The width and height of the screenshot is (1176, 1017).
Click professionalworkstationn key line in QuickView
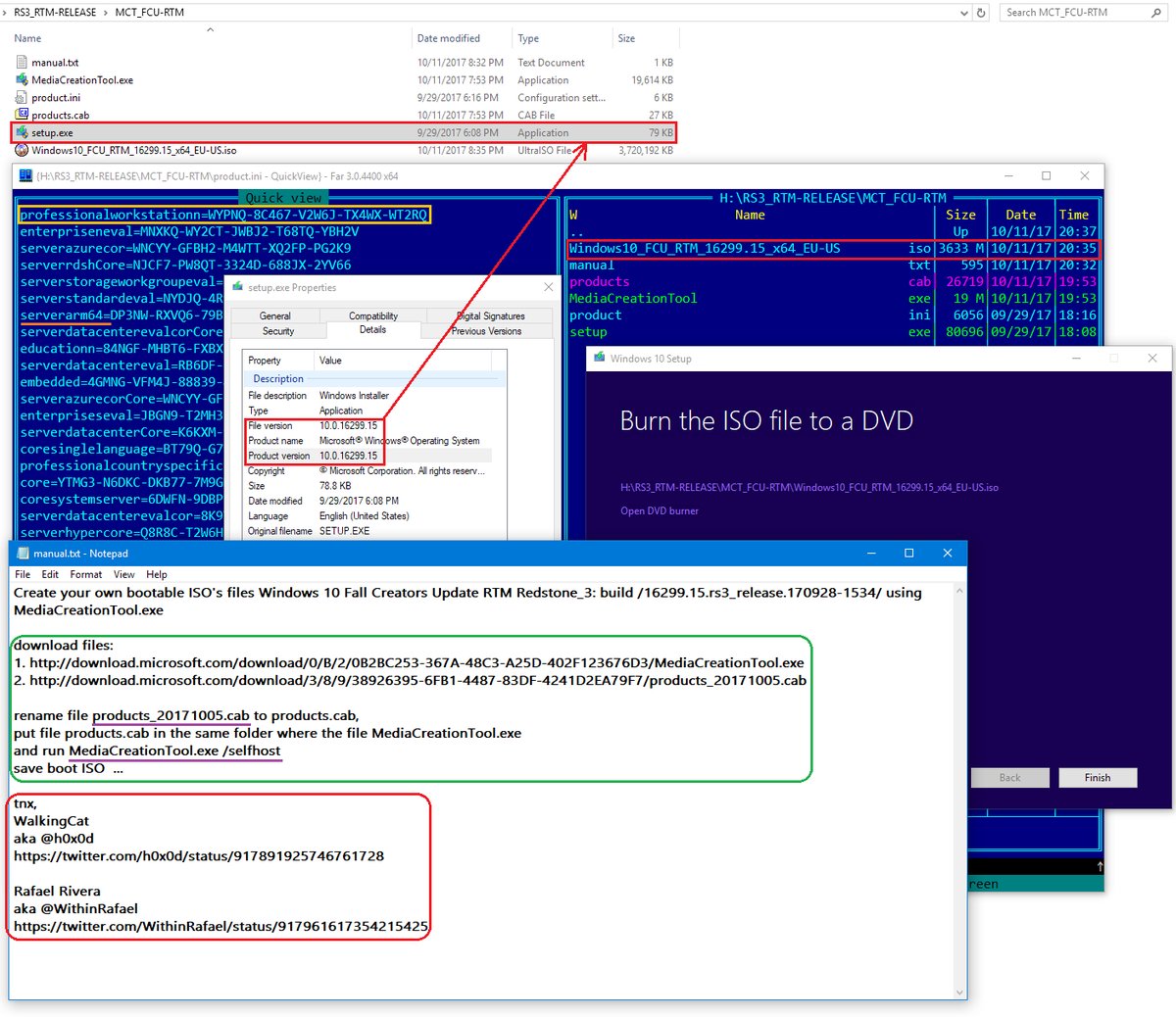pos(224,215)
